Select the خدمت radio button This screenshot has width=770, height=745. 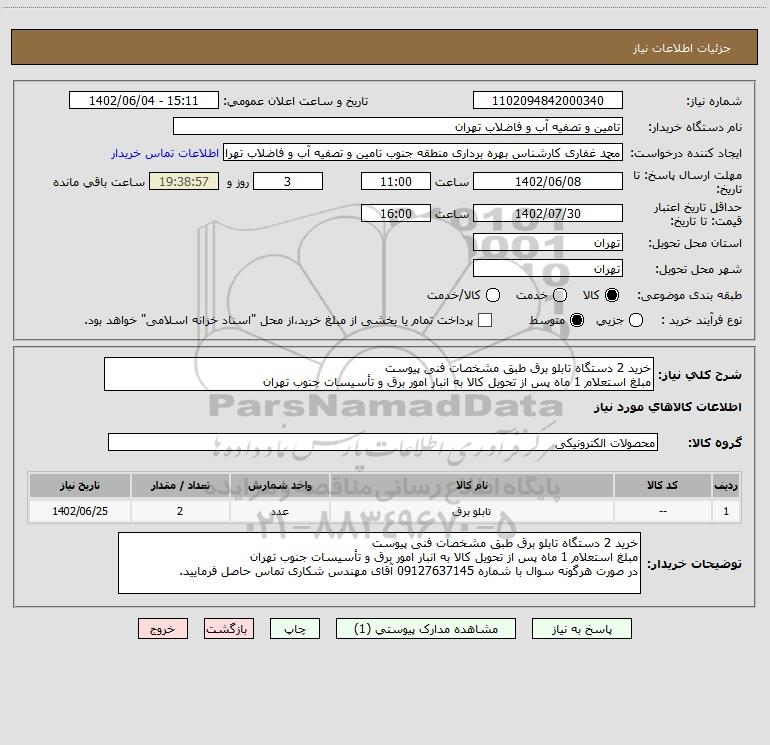tap(560, 295)
